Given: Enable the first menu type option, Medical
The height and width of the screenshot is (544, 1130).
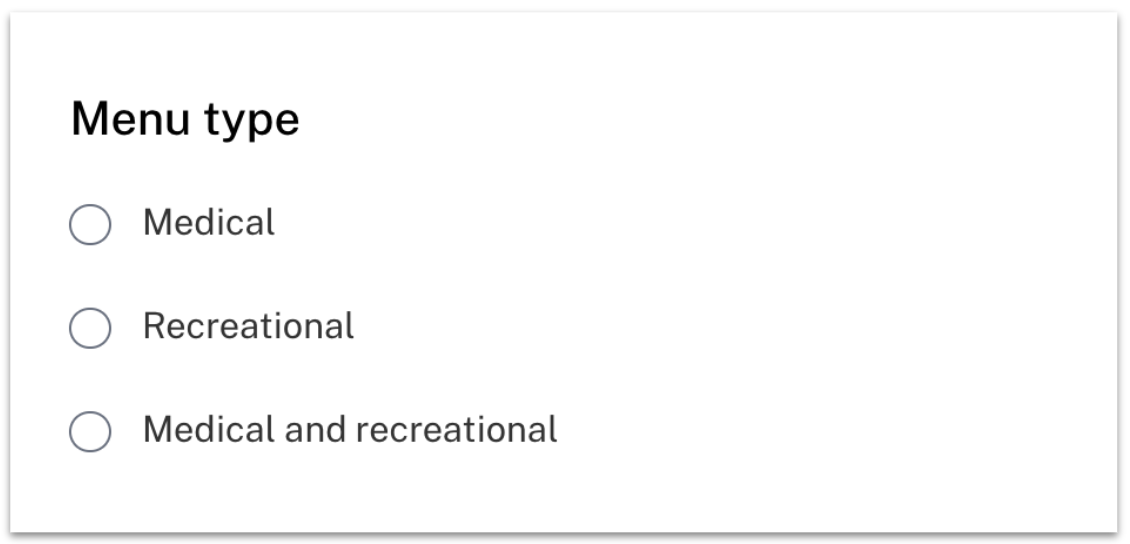Looking at the screenshot, I should [90, 224].
